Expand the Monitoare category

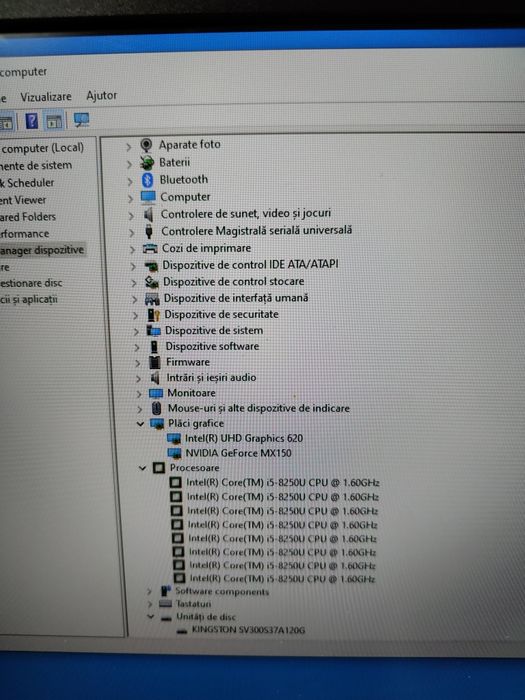[x=139, y=394]
